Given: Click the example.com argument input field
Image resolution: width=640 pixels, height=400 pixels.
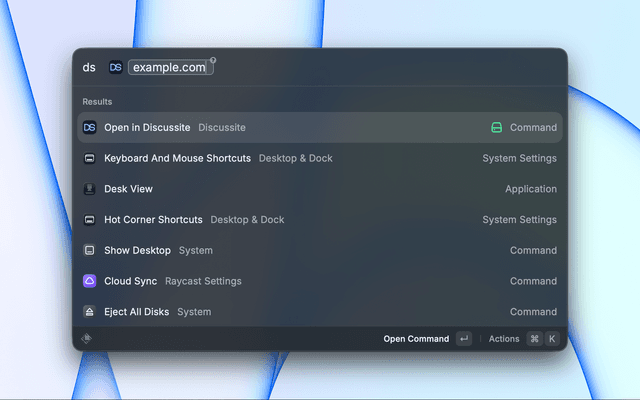Looking at the screenshot, I should pos(171,67).
